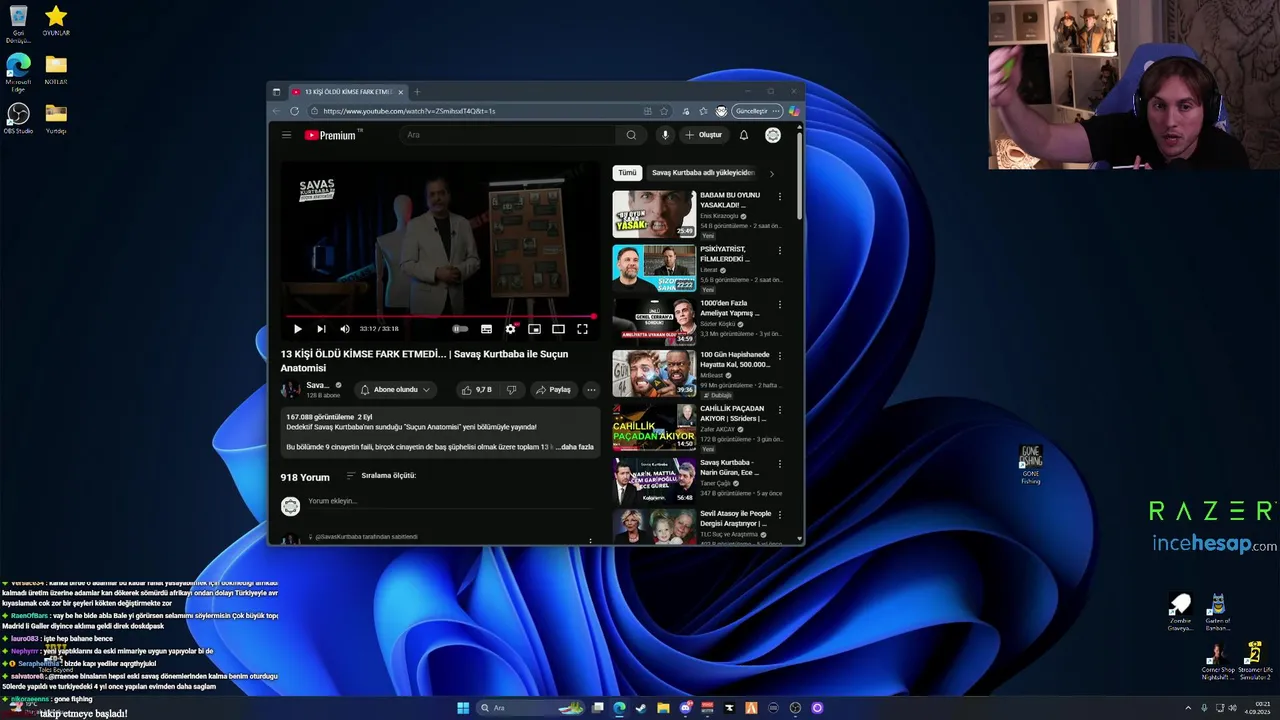Open YouTube notifications bell

pos(743,135)
